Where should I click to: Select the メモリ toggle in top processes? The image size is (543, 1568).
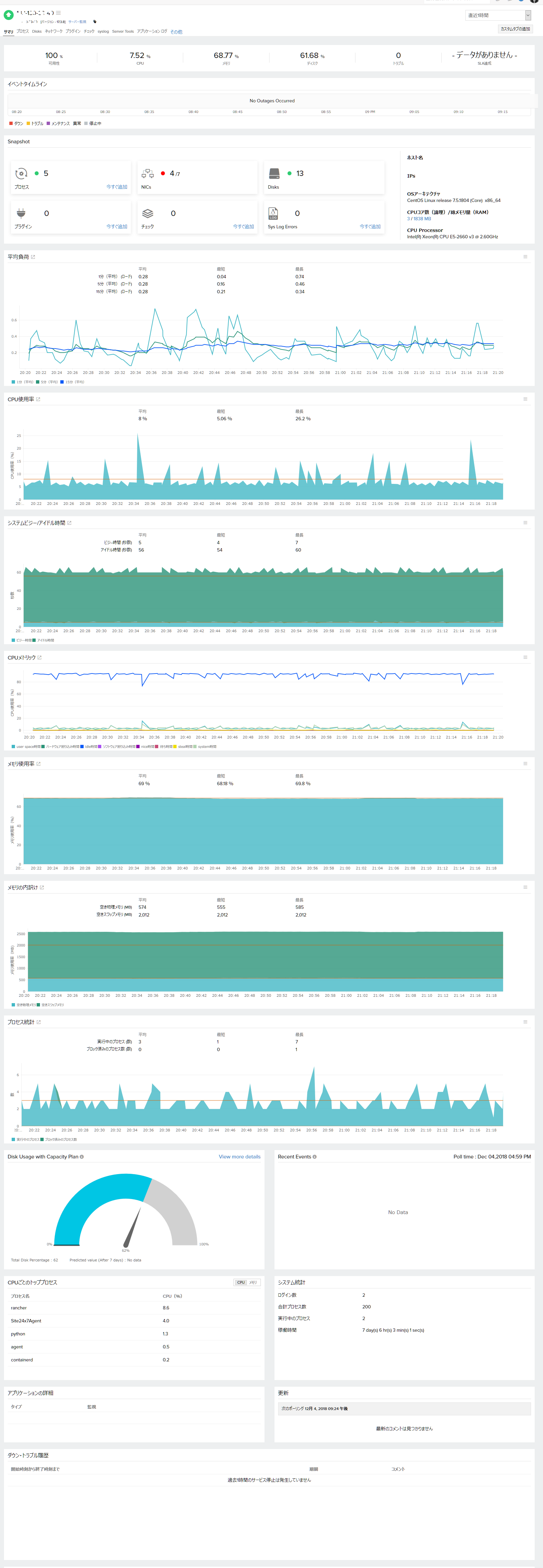tap(253, 1282)
